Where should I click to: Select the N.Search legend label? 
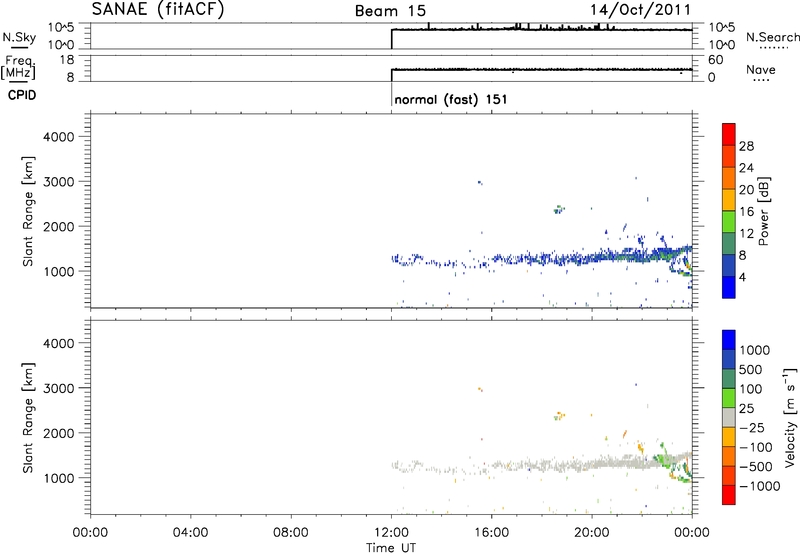click(773, 37)
